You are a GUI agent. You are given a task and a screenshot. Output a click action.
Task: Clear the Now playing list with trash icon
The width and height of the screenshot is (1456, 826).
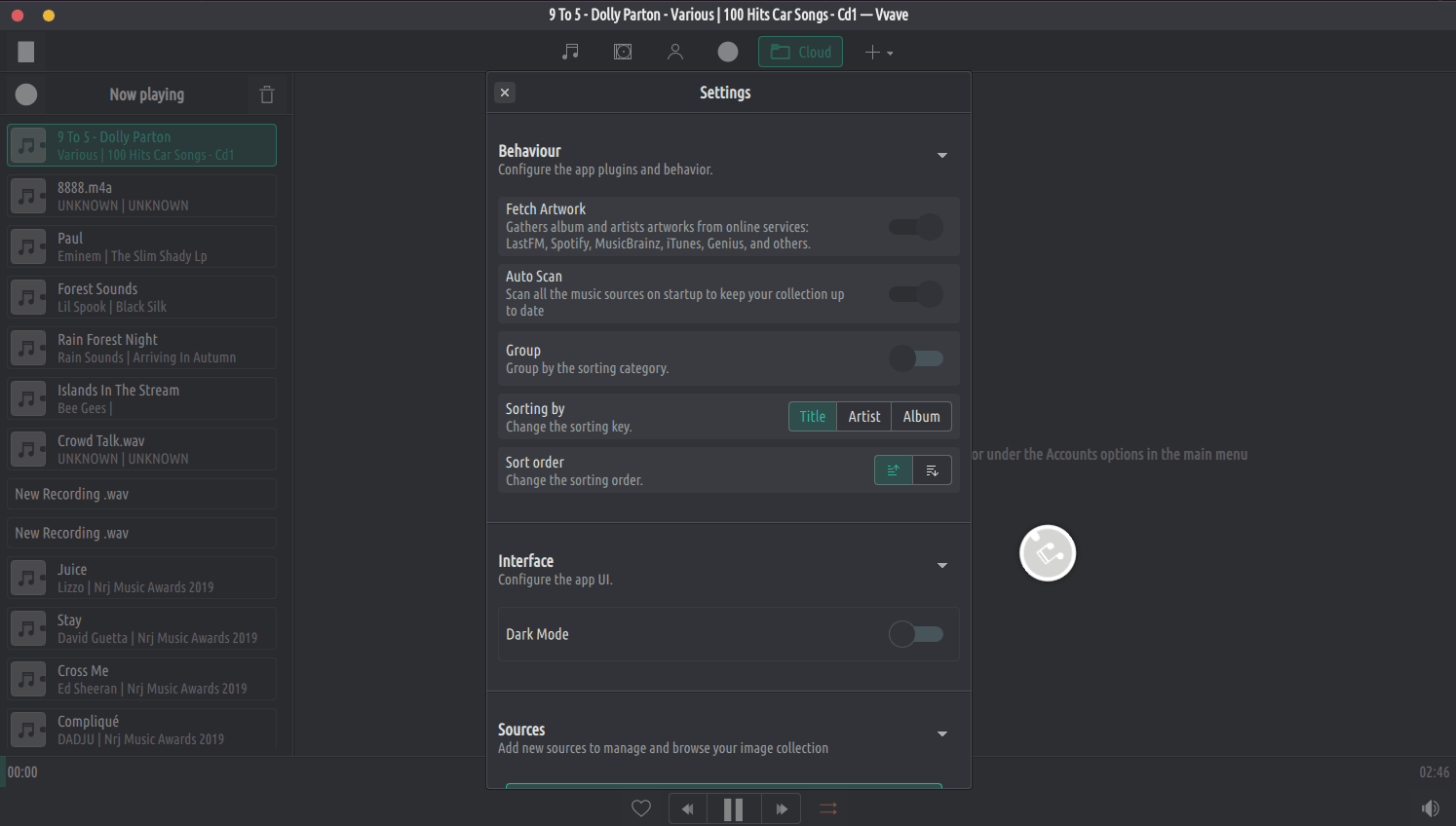(267, 94)
